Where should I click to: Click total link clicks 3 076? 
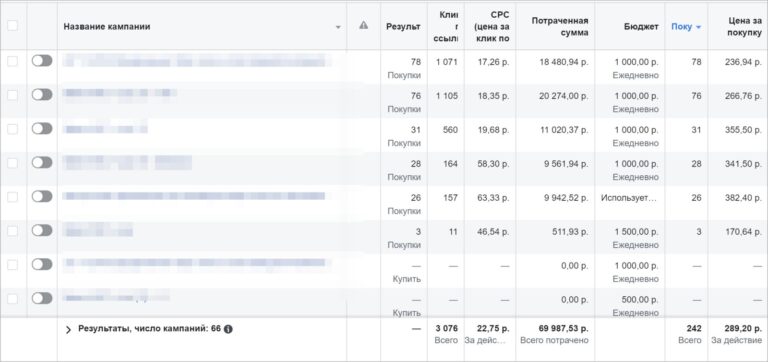(x=447, y=328)
